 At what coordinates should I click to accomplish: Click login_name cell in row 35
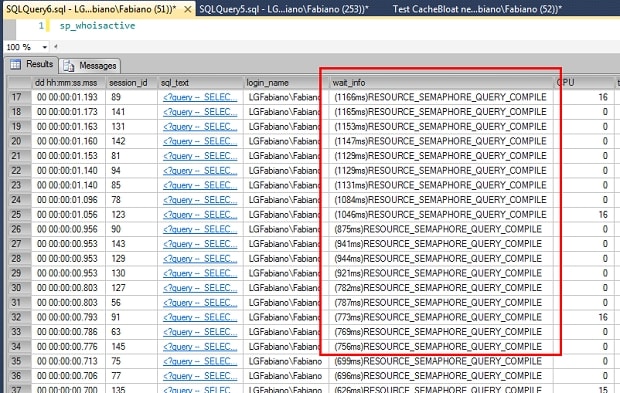[286, 361]
